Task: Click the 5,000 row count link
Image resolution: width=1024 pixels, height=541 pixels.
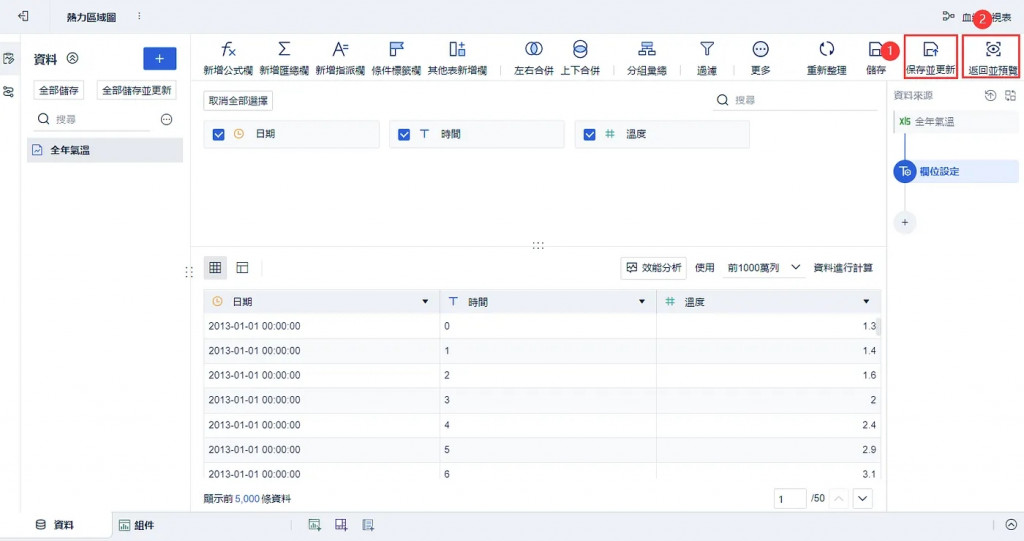Action: click(248, 499)
